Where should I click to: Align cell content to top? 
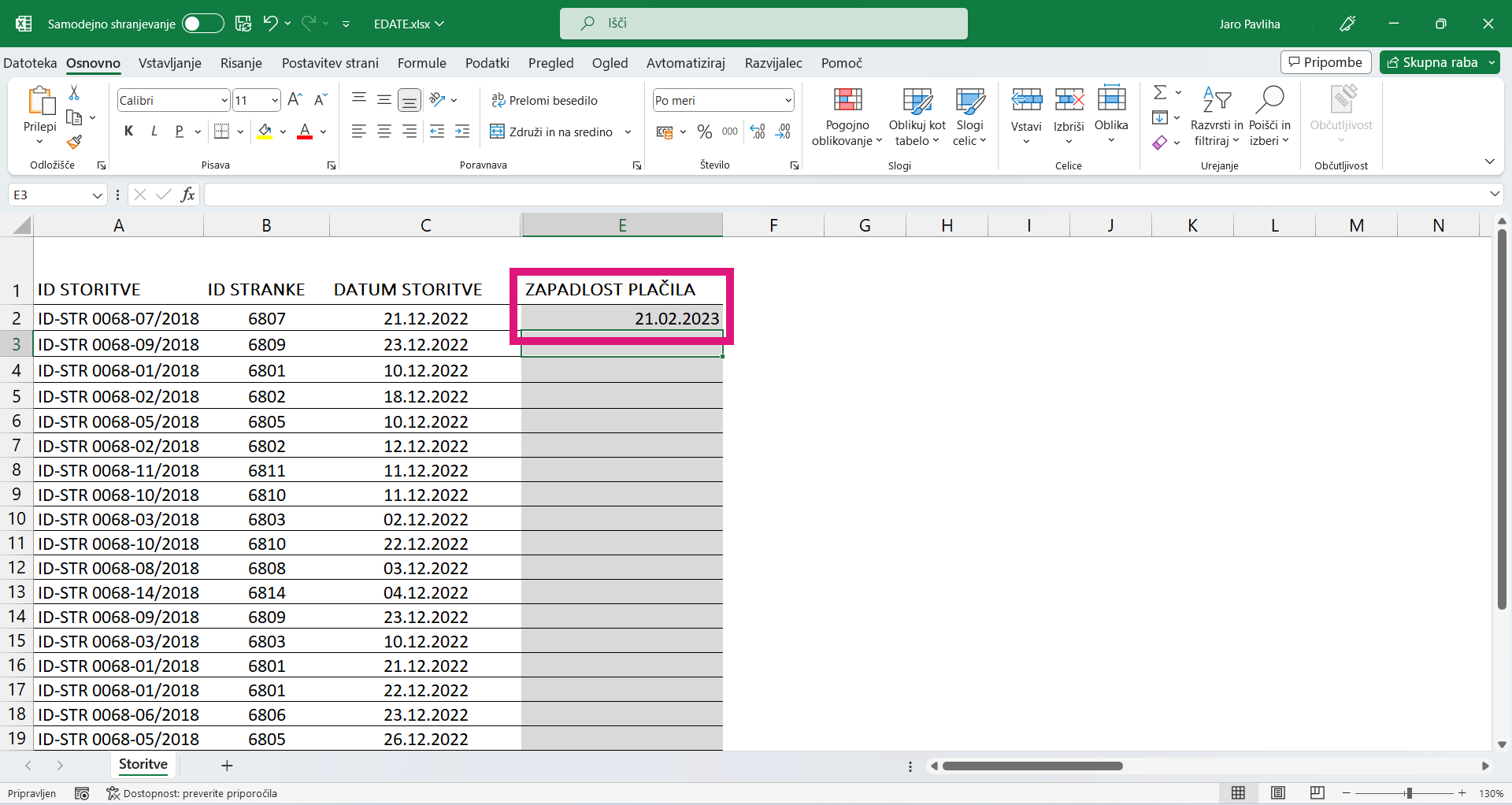click(x=359, y=99)
